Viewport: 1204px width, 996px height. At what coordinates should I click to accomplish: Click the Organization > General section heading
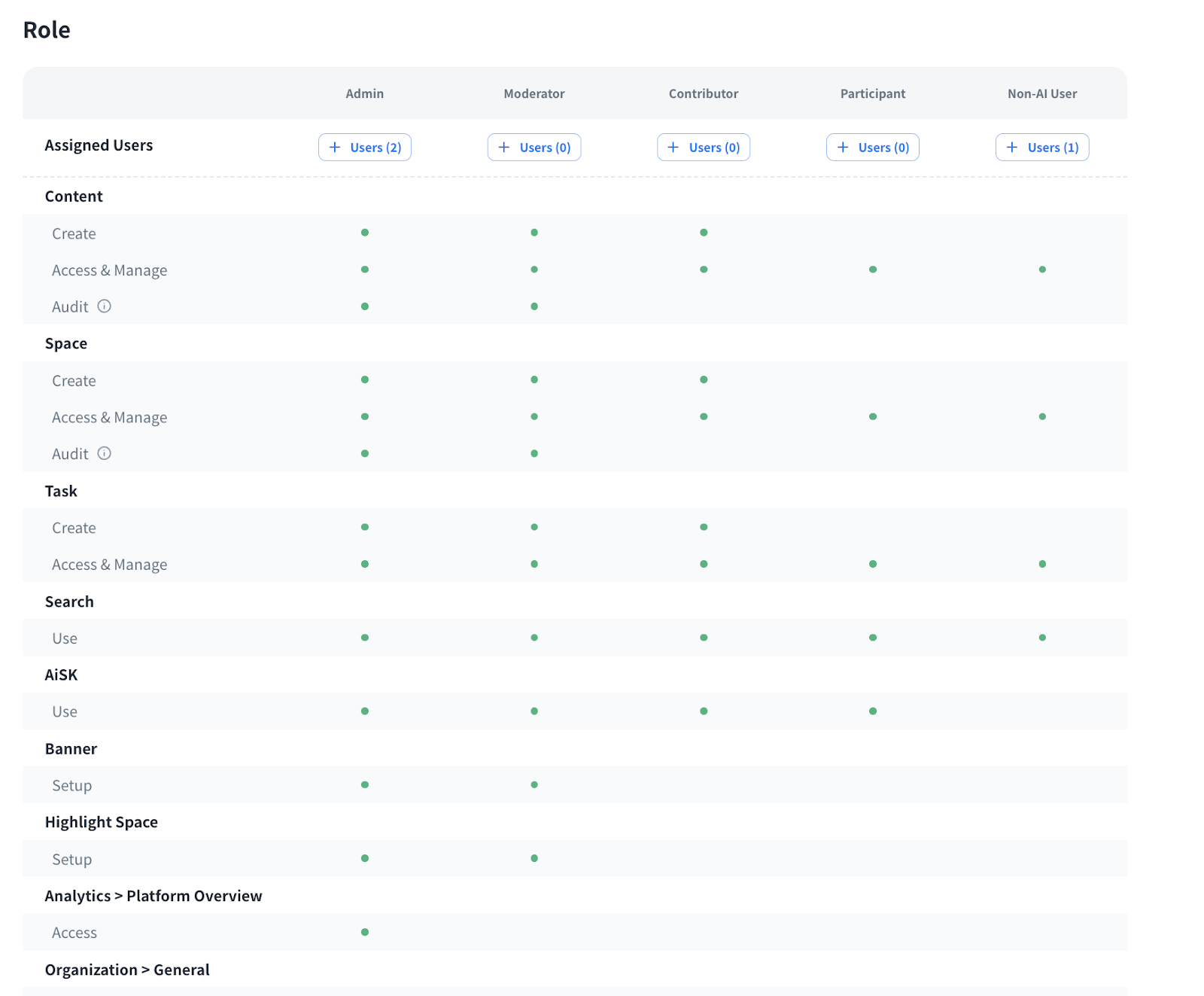[127, 970]
